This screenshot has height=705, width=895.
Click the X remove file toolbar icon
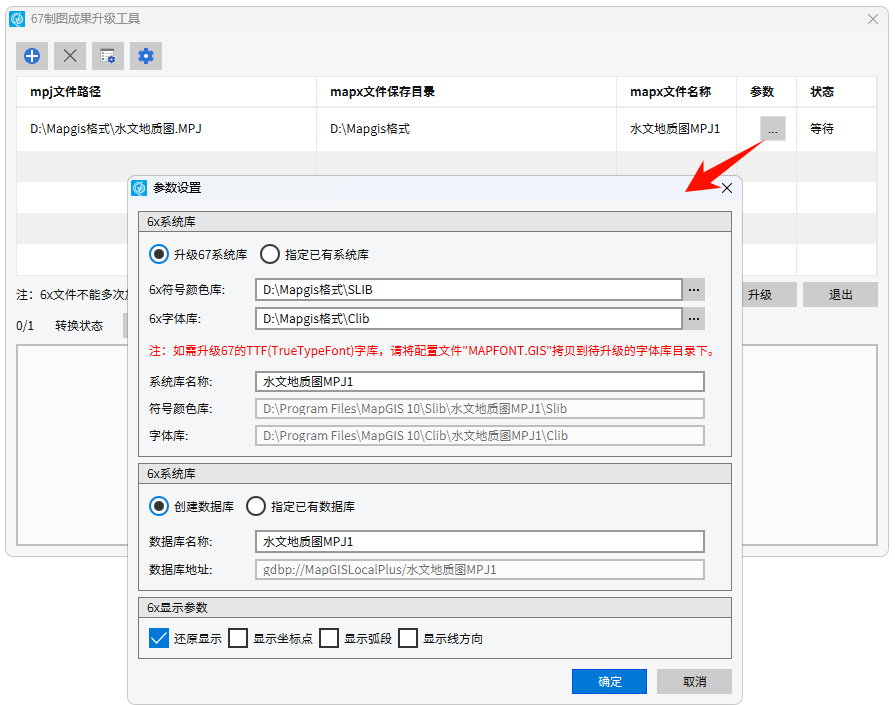[x=70, y=56]
